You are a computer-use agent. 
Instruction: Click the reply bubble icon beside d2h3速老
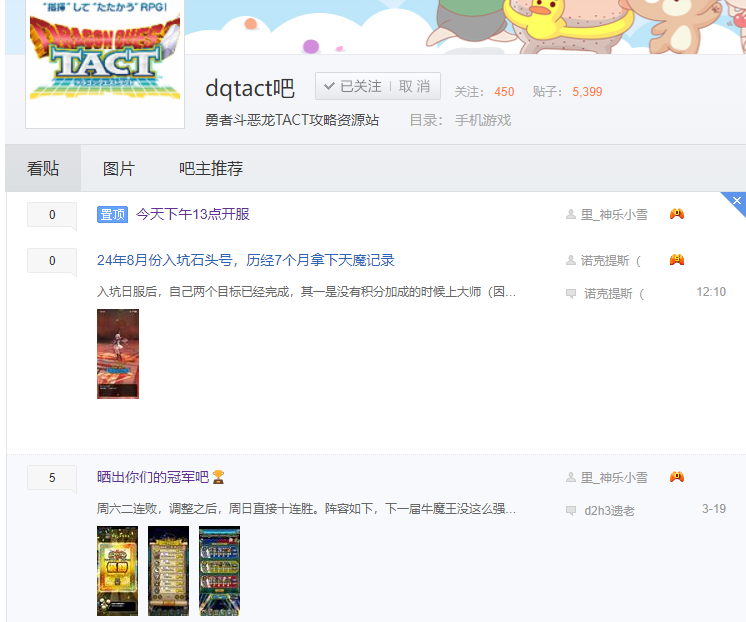pos(571,511)
